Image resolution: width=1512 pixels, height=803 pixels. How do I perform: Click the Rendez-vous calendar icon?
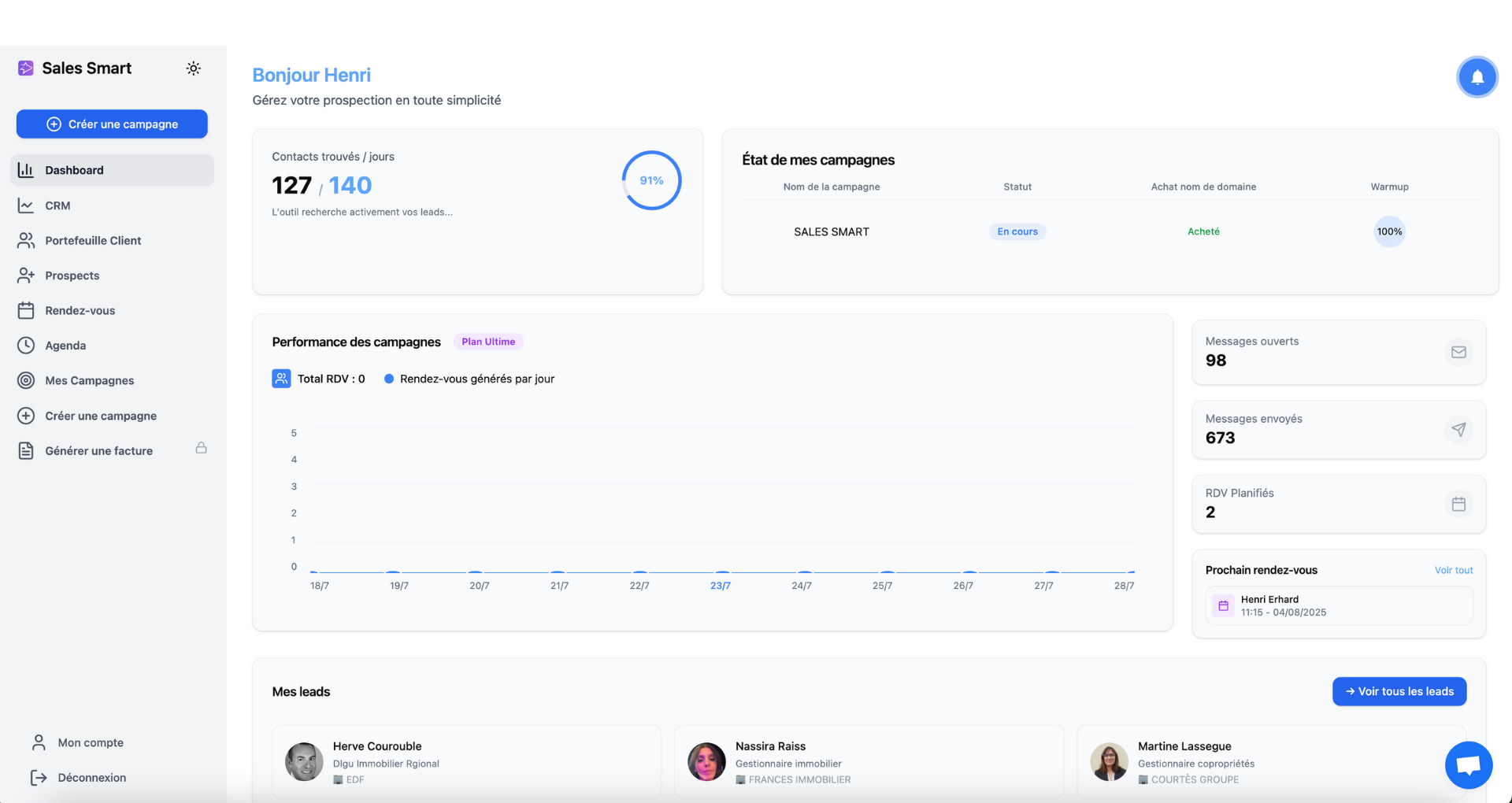pos(26,310)
